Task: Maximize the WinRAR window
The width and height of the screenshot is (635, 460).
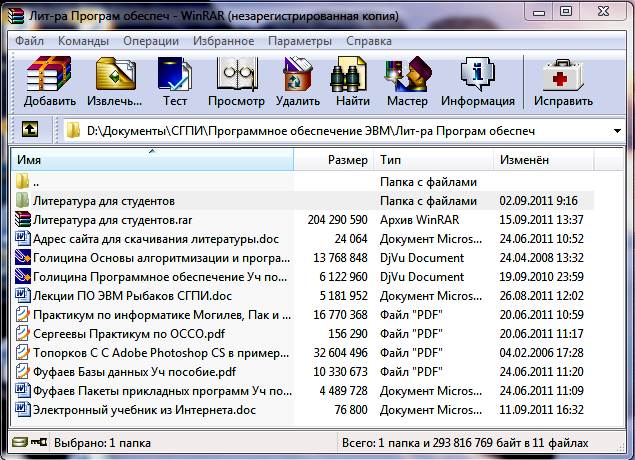Action: (x=566, y=11)
